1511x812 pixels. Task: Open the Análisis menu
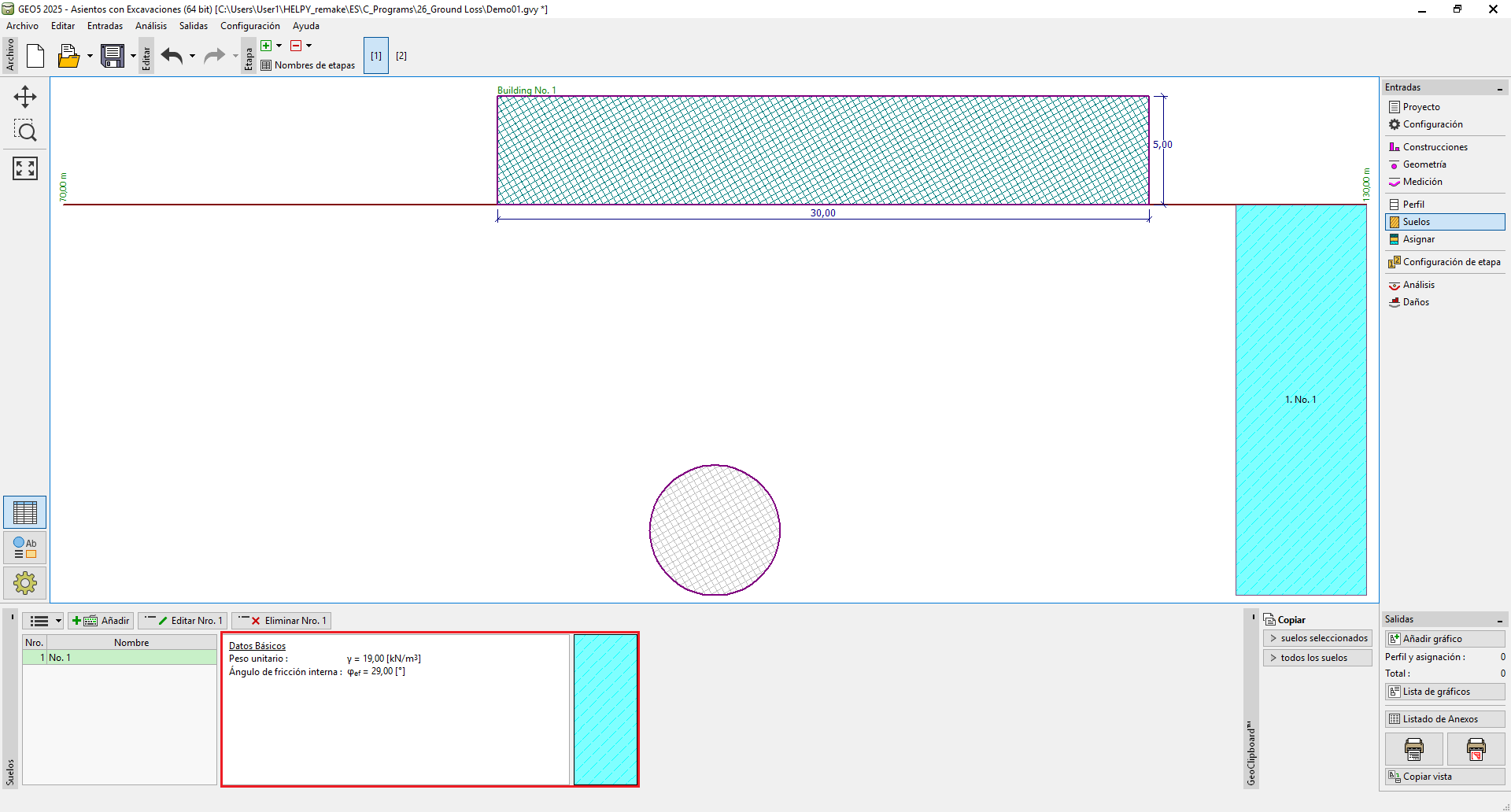(150, 26)
